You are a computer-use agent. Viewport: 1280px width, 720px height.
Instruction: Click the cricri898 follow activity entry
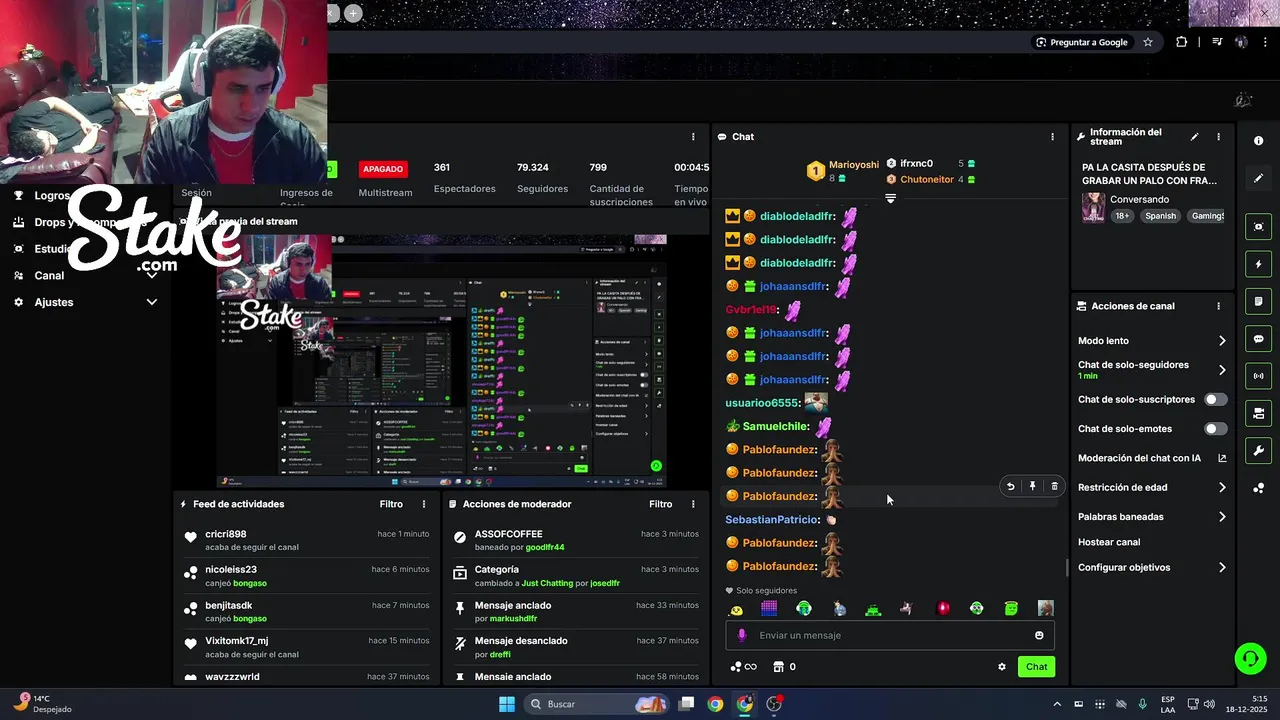coord(305,540)
